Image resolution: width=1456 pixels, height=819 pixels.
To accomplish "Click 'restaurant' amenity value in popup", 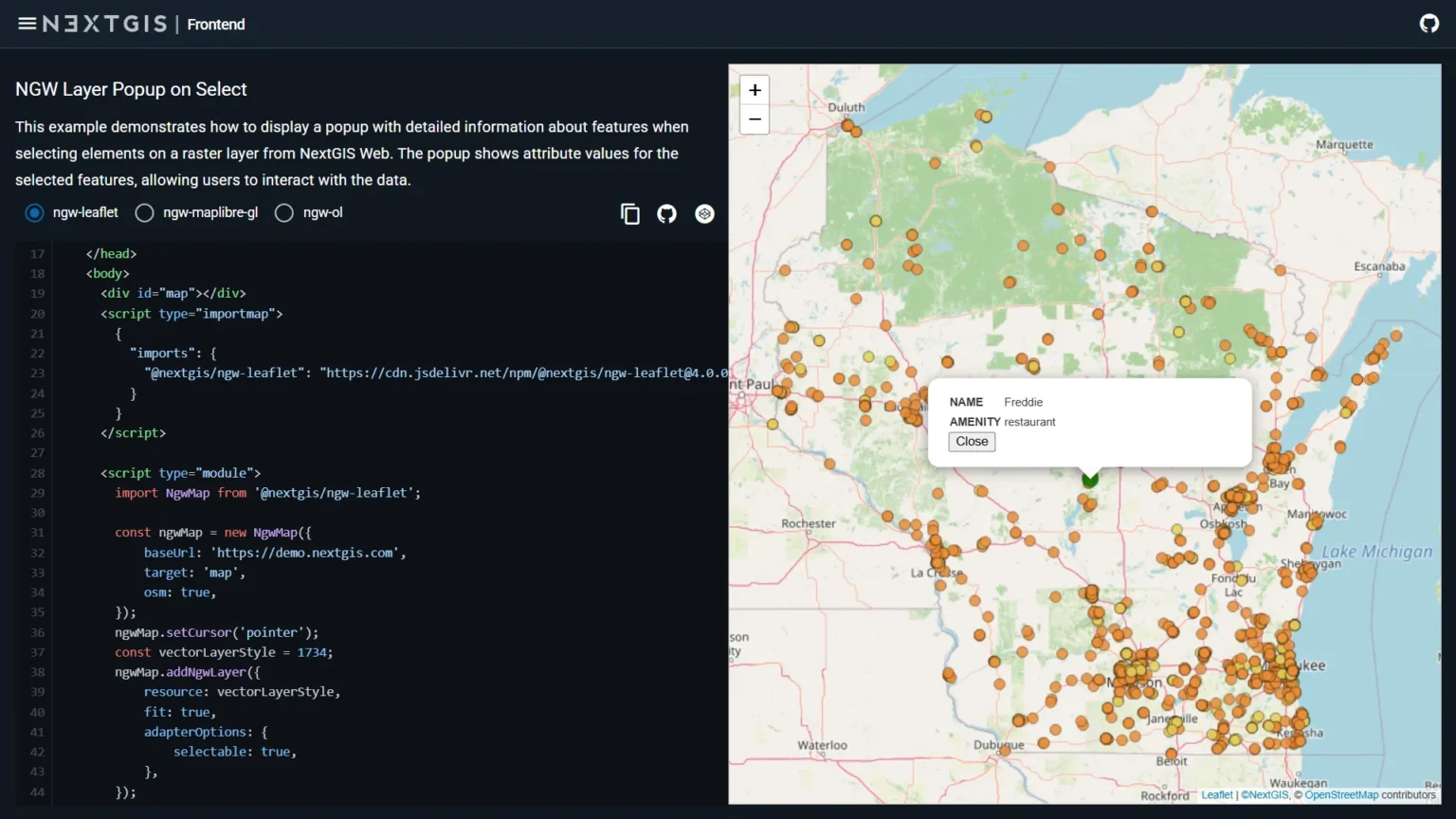I will (1029, 422).
